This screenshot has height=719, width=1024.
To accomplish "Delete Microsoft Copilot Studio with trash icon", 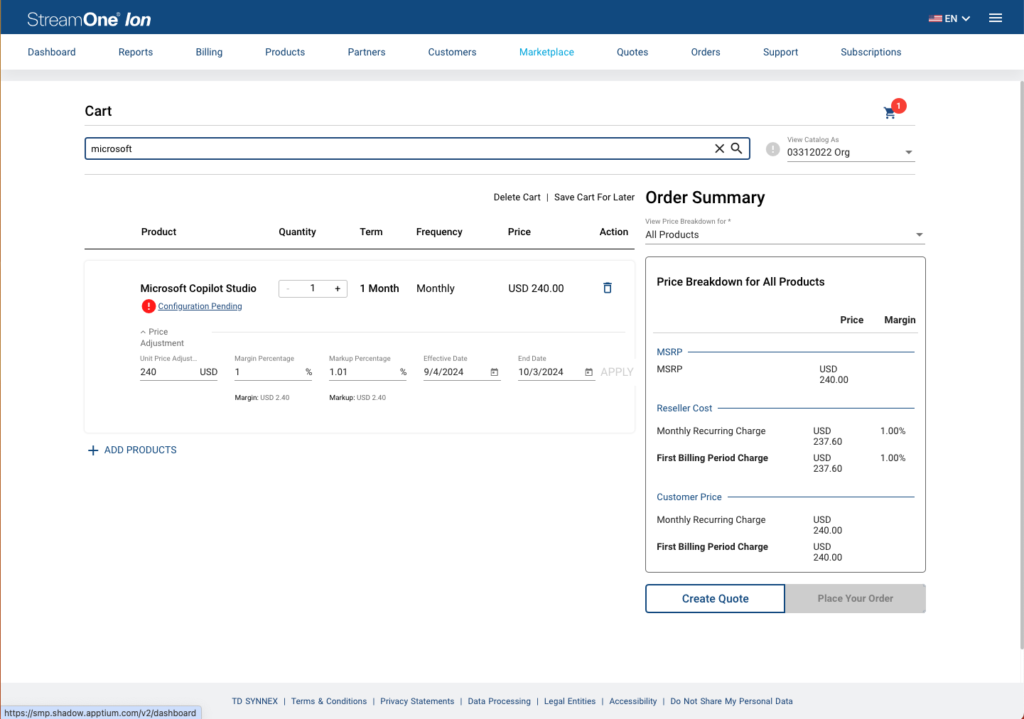I will click(x=607, y=288).
